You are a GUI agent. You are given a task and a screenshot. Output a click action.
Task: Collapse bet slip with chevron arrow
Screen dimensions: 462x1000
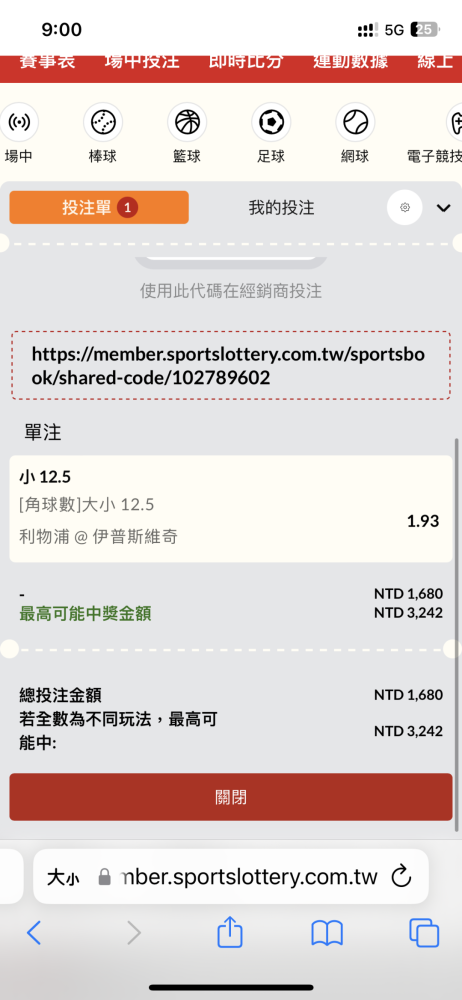(x=443, y=208)
